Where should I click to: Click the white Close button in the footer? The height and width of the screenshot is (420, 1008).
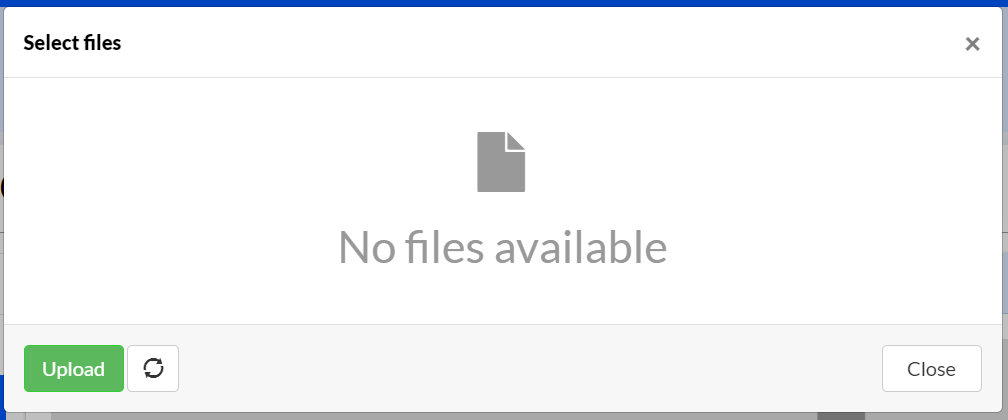tap(932, 369)
